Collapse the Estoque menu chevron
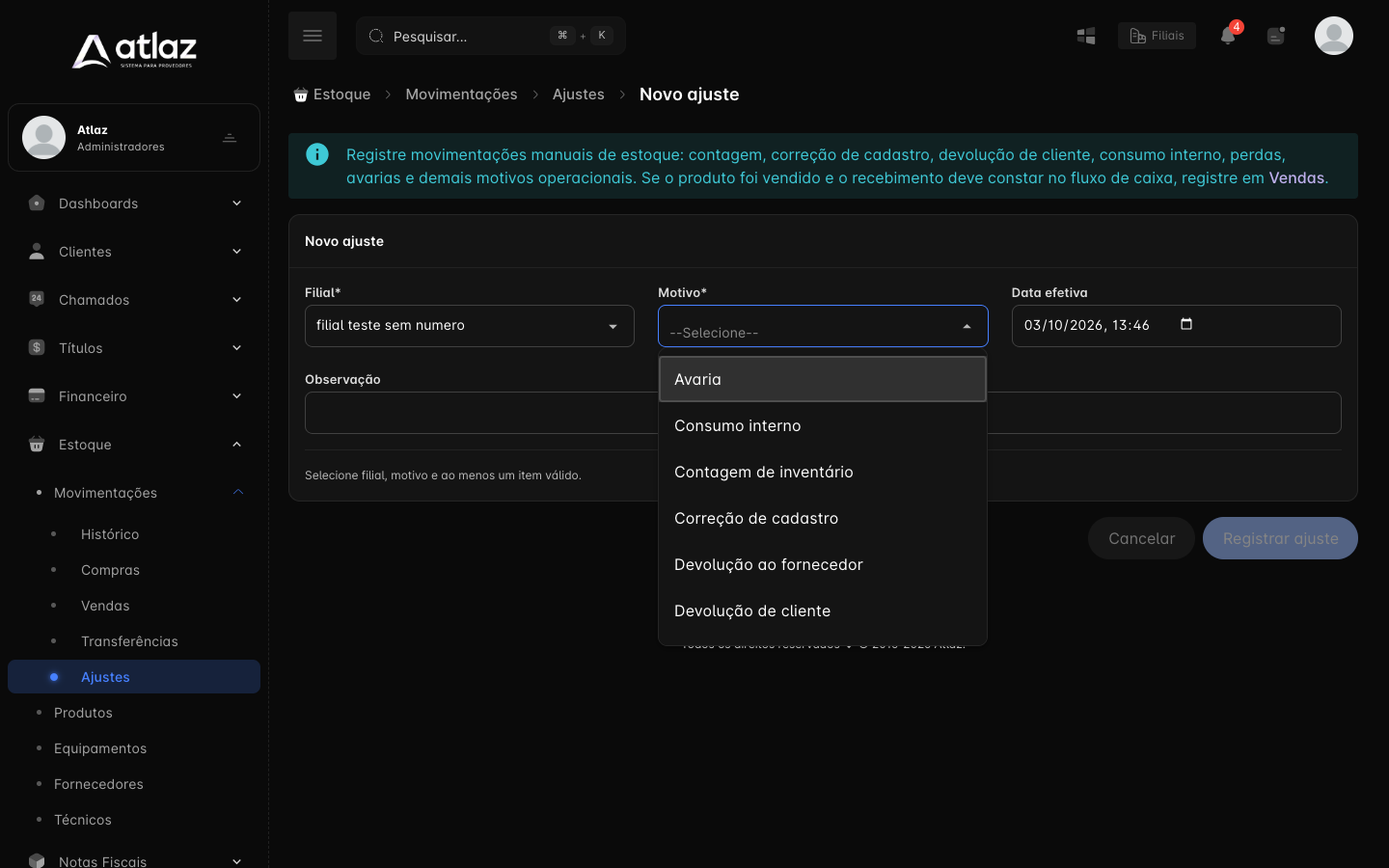 click(236, 444)
